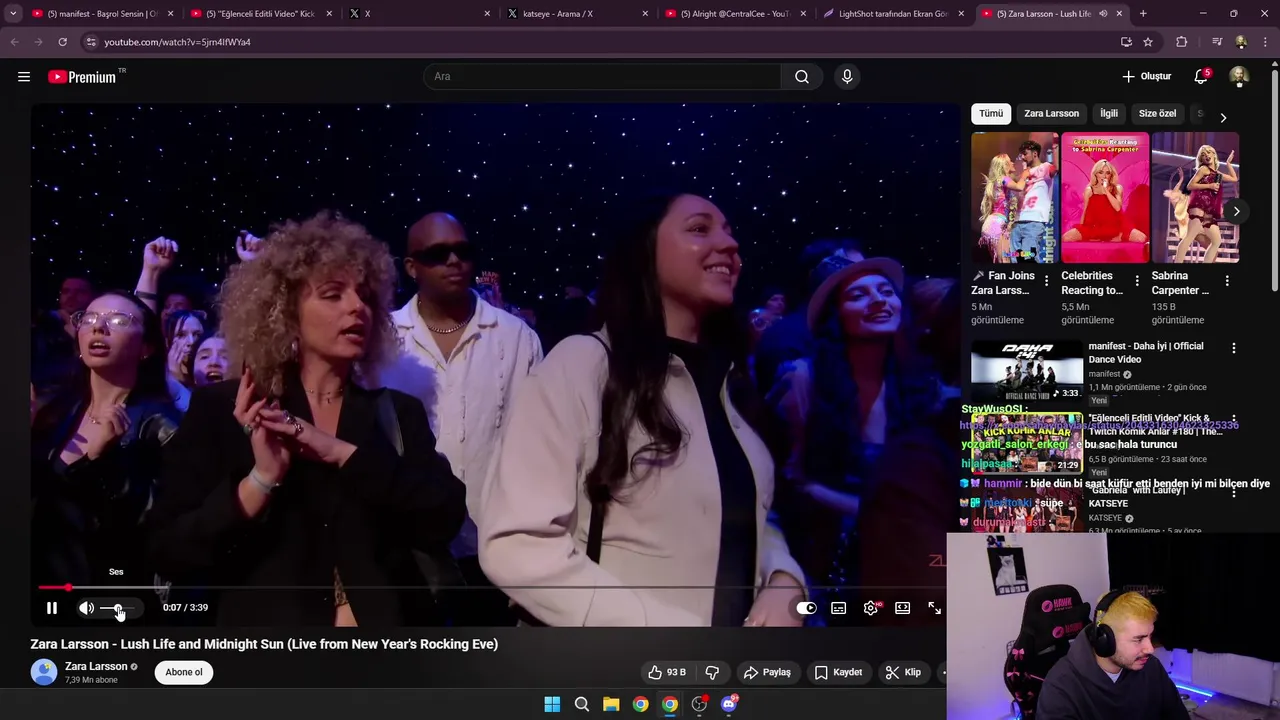Open manifest - Daha İyi Official Dance Video title
1280x720 pixels.
1146,353
